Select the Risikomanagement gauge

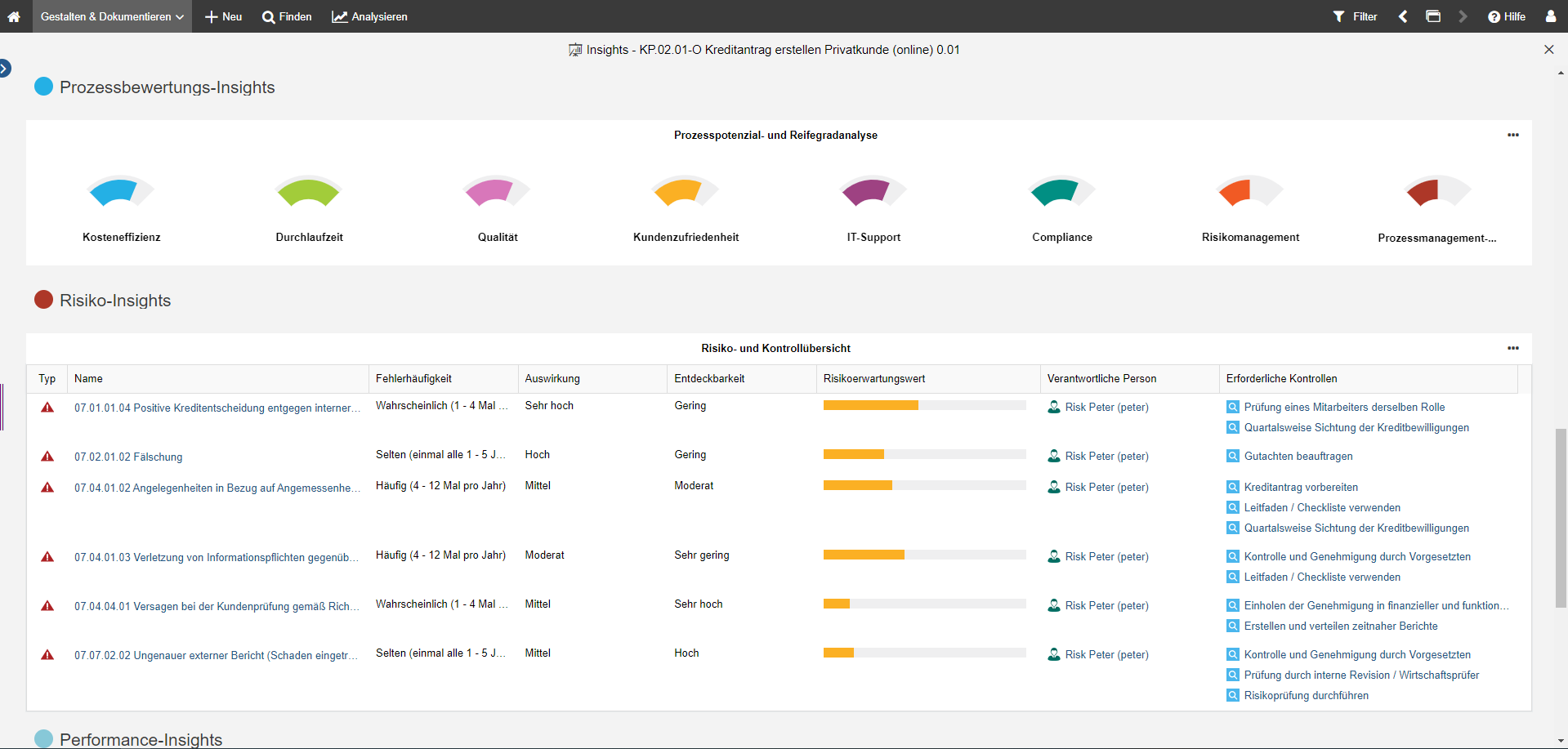tap(1250, 192)
